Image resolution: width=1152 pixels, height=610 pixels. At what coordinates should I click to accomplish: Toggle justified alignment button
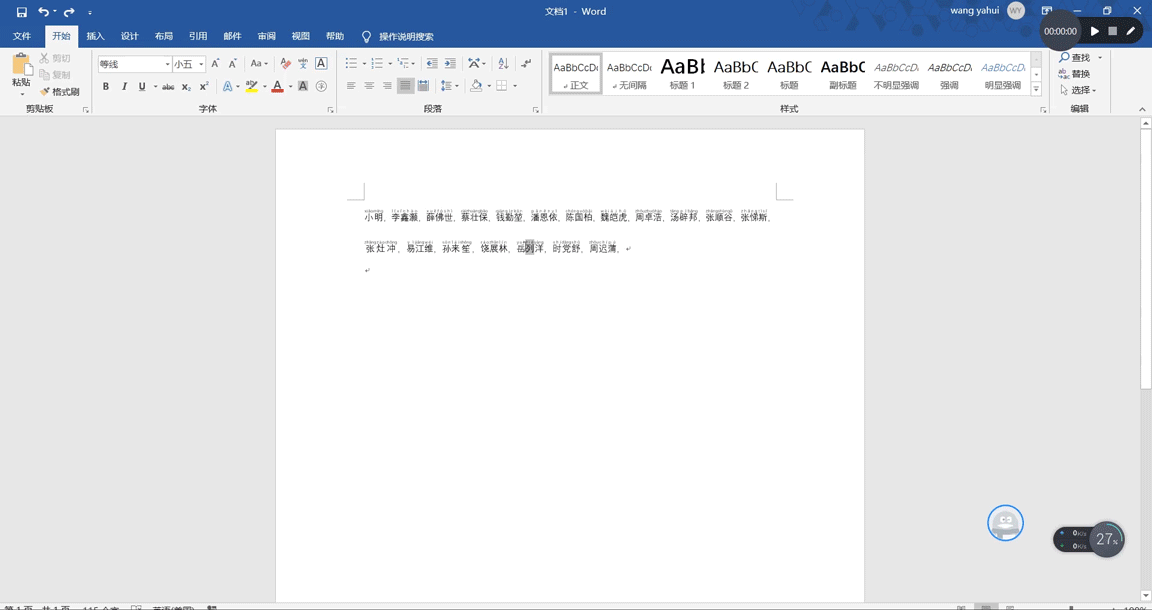[406, 86]
